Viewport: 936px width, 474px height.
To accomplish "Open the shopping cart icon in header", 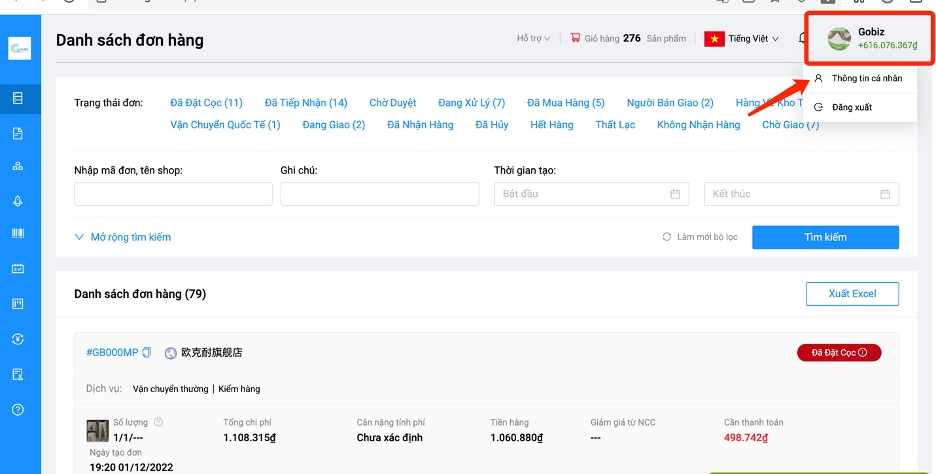I will click(575, 38).
